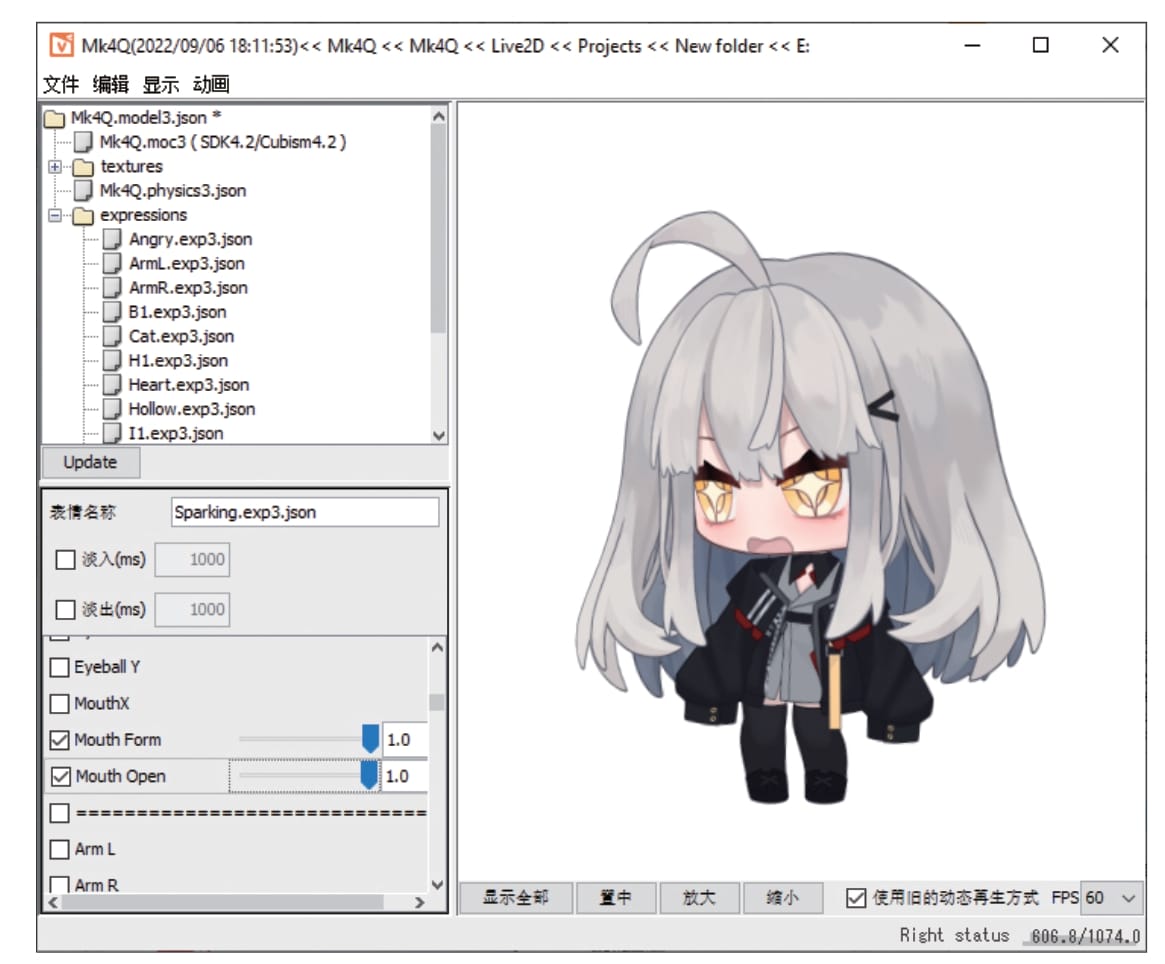Select Mk4Q.moc3 (SDK4.2/Cubism4.2) entry
The width and height of the screenshot is (1165, 964).
click(x=223, y=142)
